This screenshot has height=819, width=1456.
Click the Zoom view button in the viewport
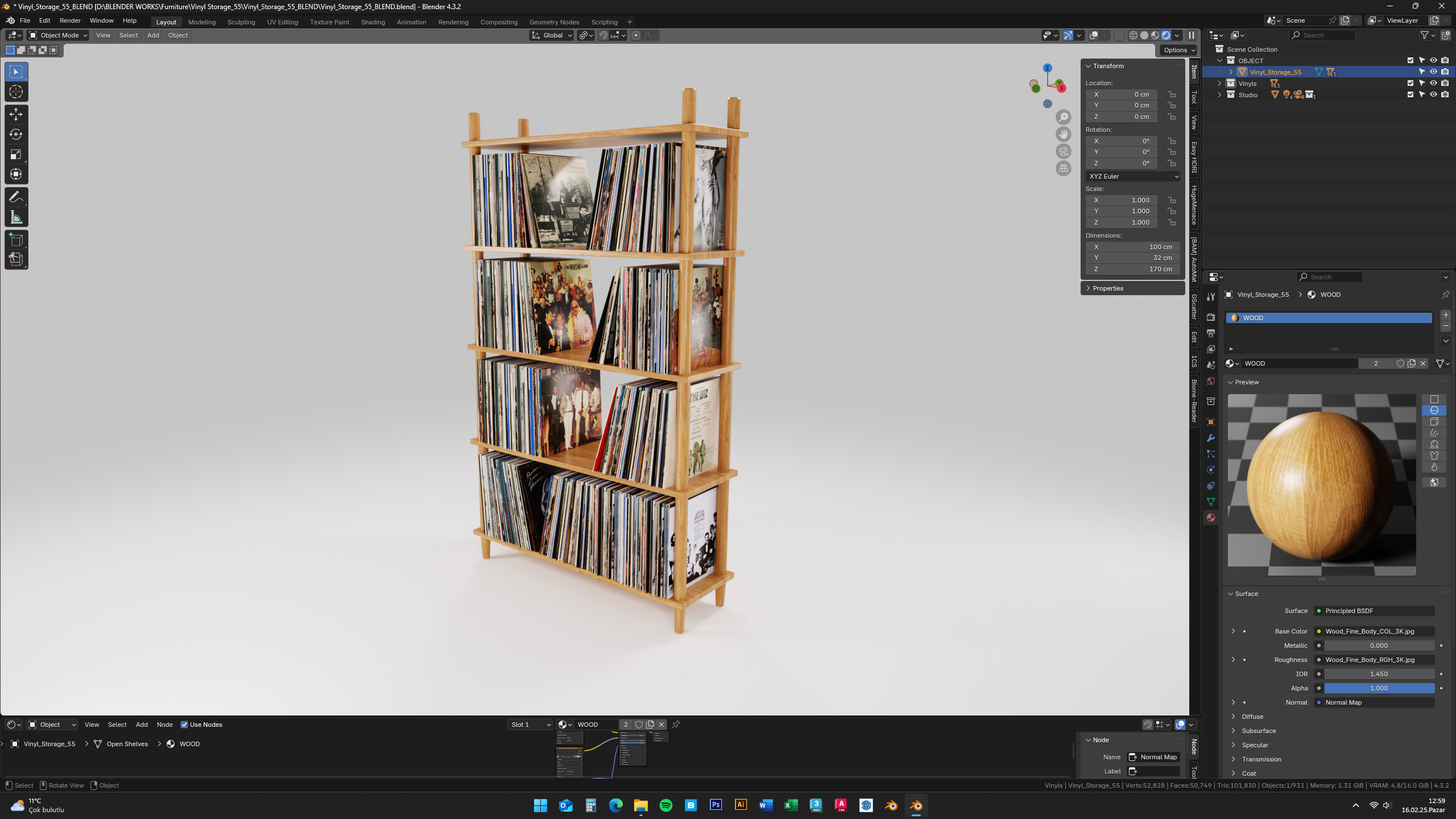[1064, 117]
